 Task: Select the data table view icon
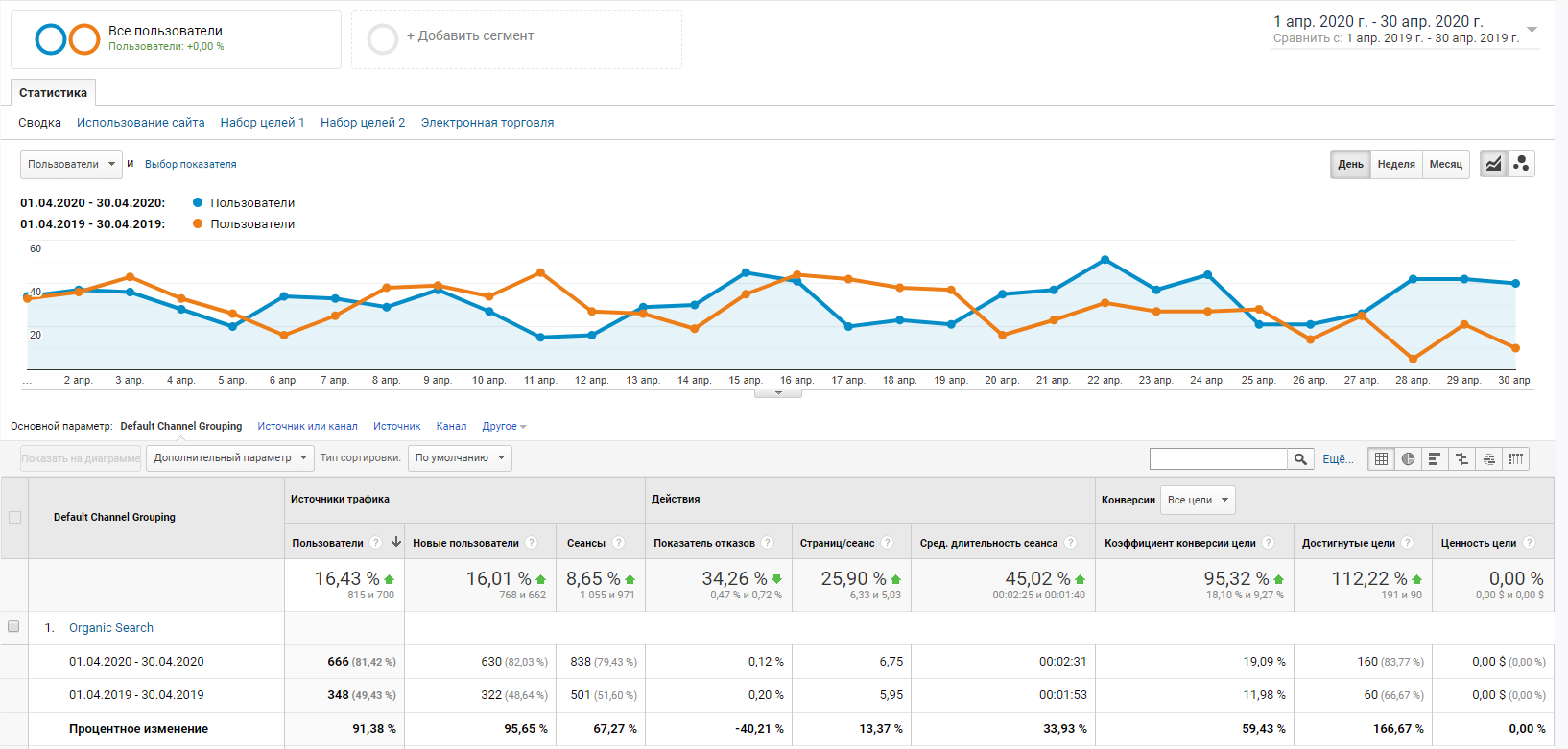coord(1381,459)
